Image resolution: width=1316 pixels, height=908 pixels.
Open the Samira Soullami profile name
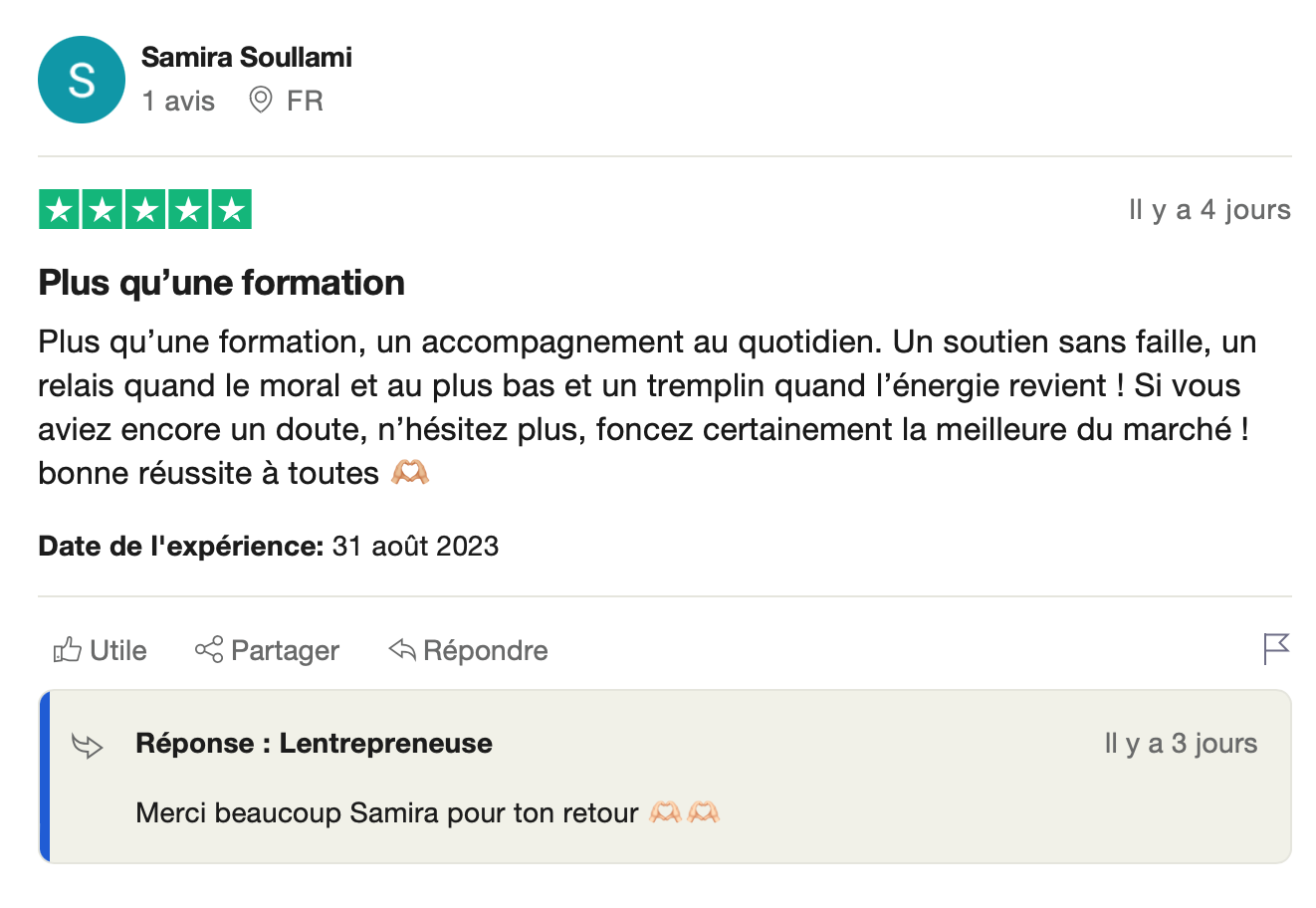coord(247,58)
